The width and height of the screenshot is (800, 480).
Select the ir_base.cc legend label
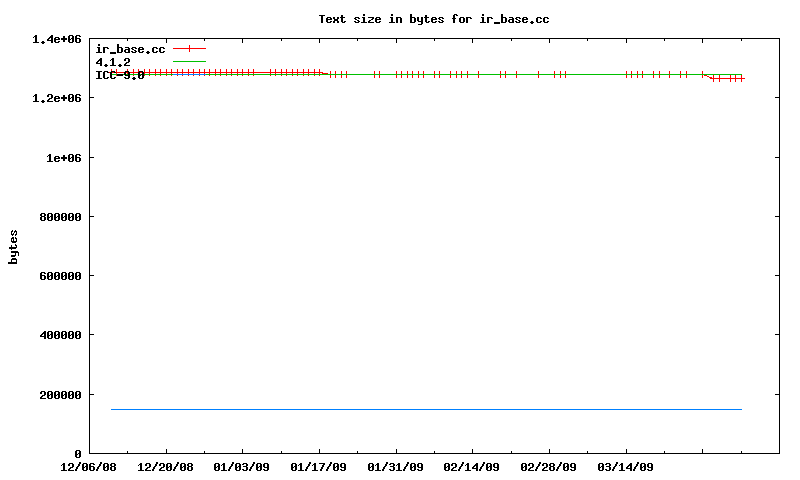(x=130, y=49)
